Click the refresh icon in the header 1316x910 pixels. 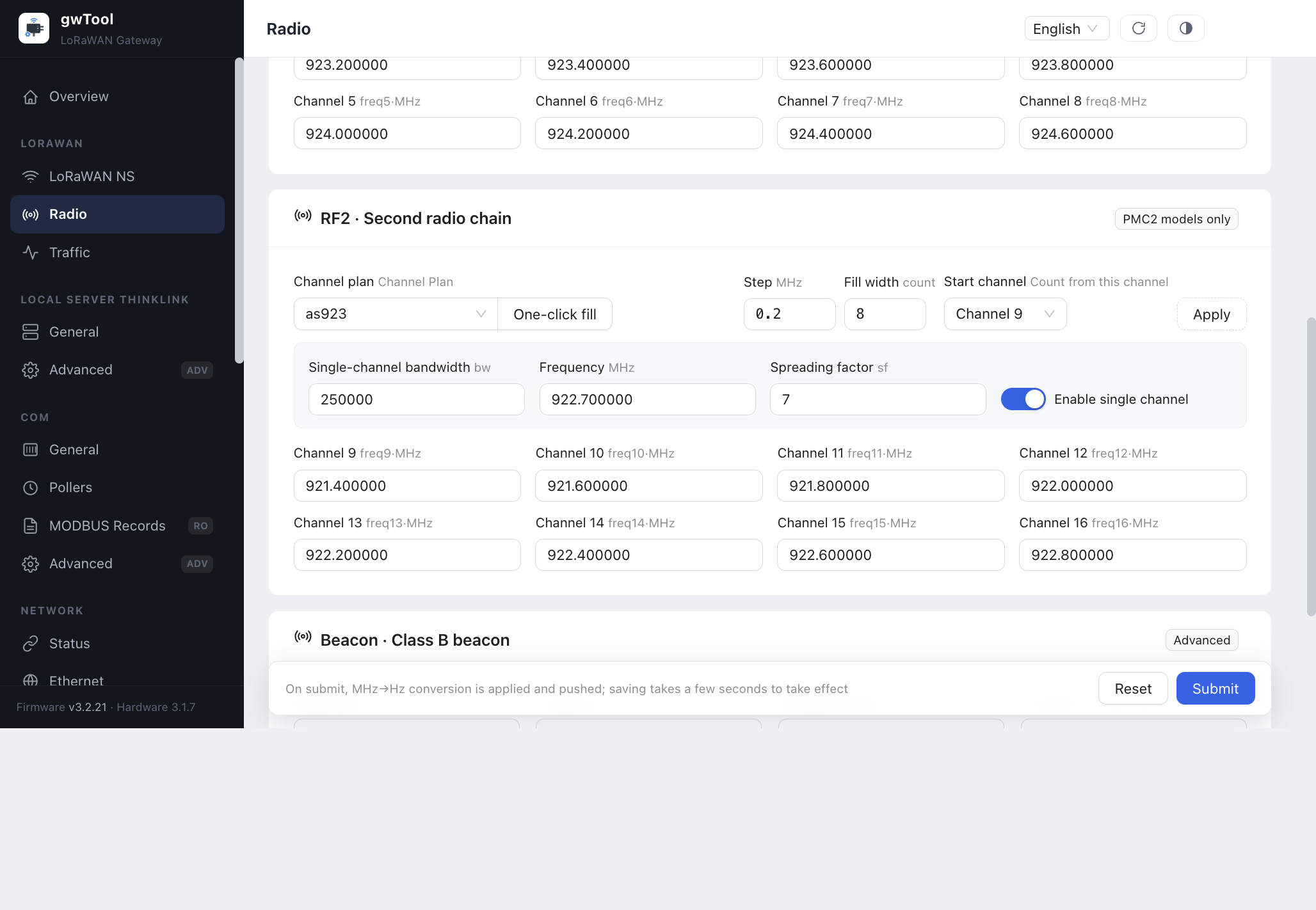point(1138,28)
